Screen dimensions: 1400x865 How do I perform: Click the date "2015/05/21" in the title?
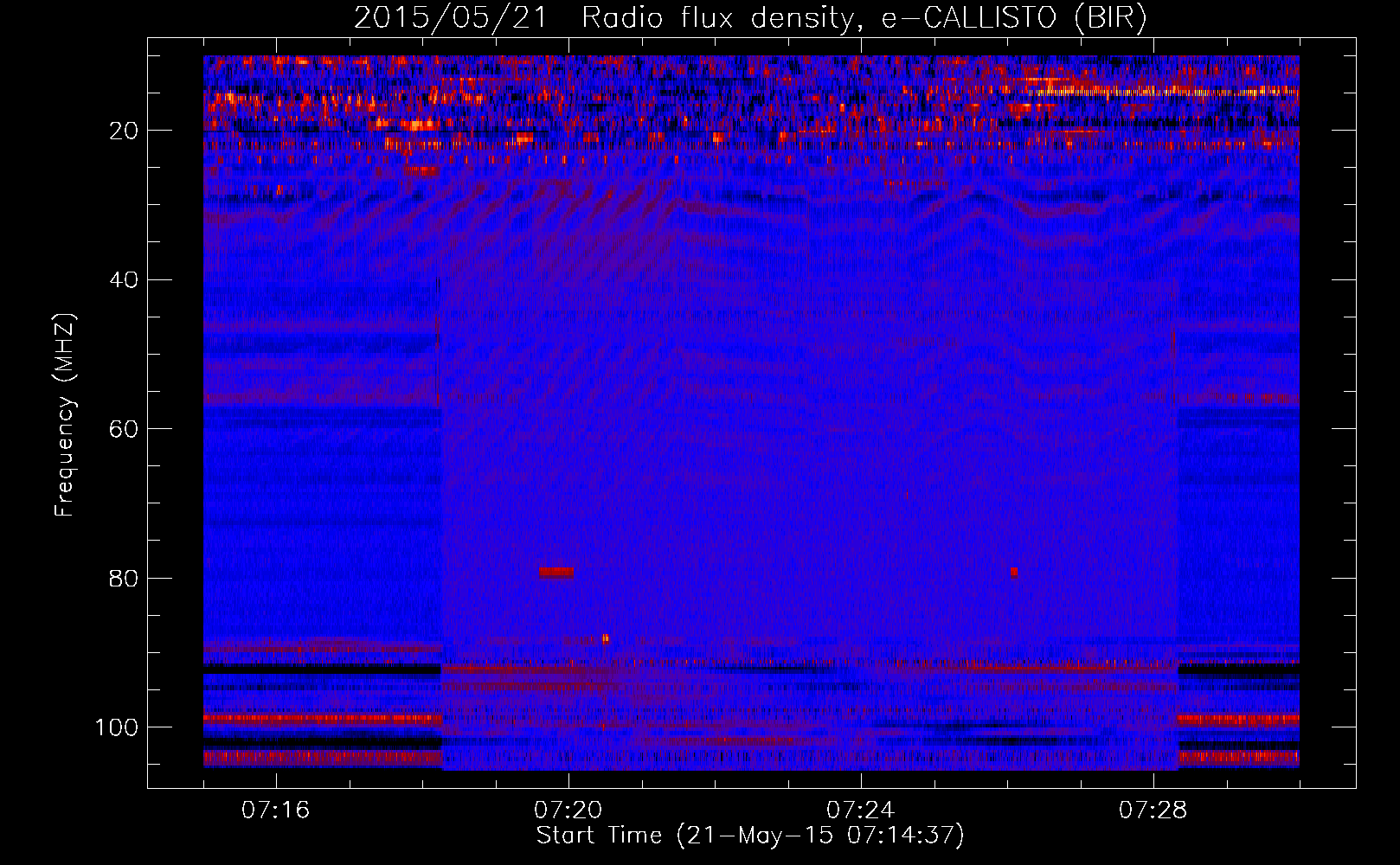(450, 19)
